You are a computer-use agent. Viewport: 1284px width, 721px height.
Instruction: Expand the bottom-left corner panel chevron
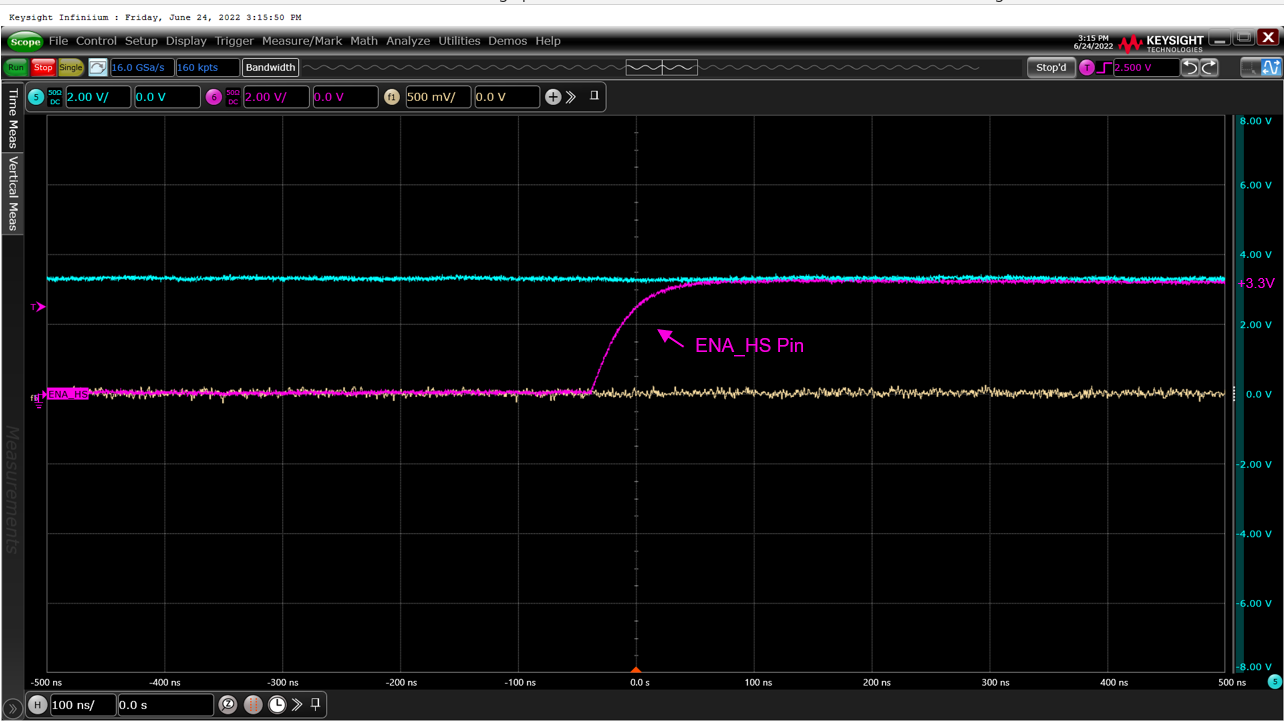pyautogui.click(x=12, y=709)
